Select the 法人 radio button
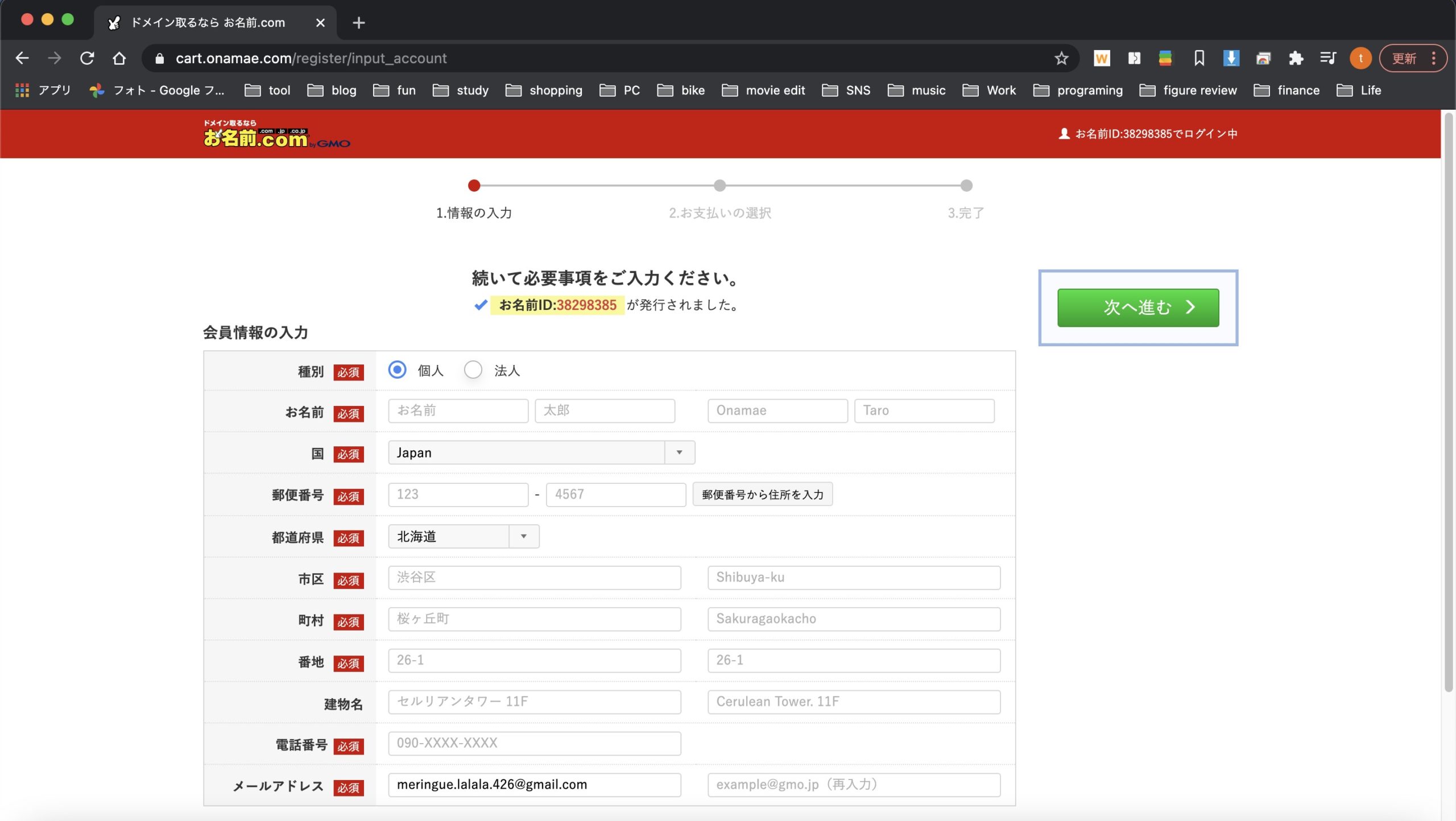 473,370
